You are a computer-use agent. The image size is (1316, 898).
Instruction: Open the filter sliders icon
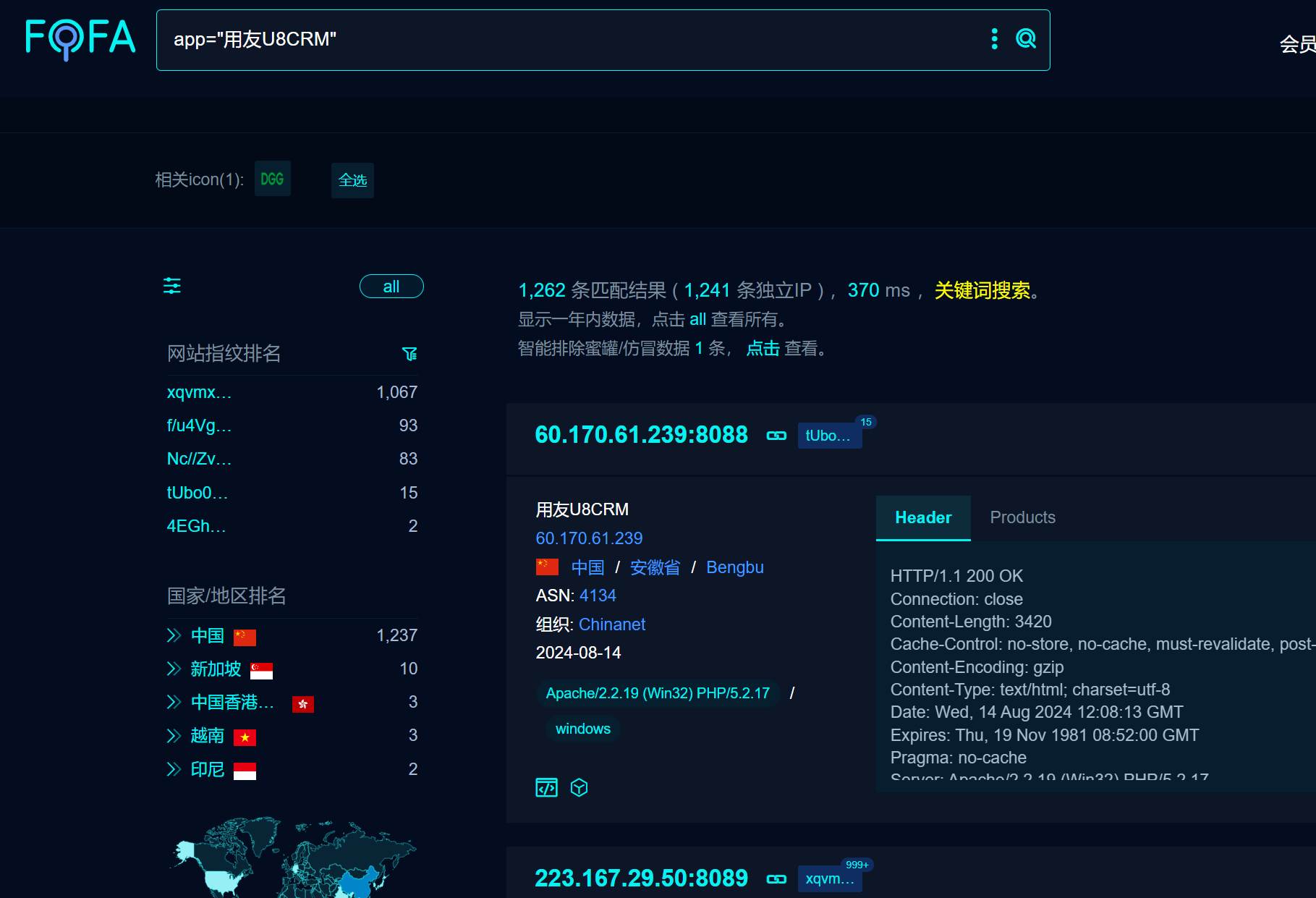point(172,286)
